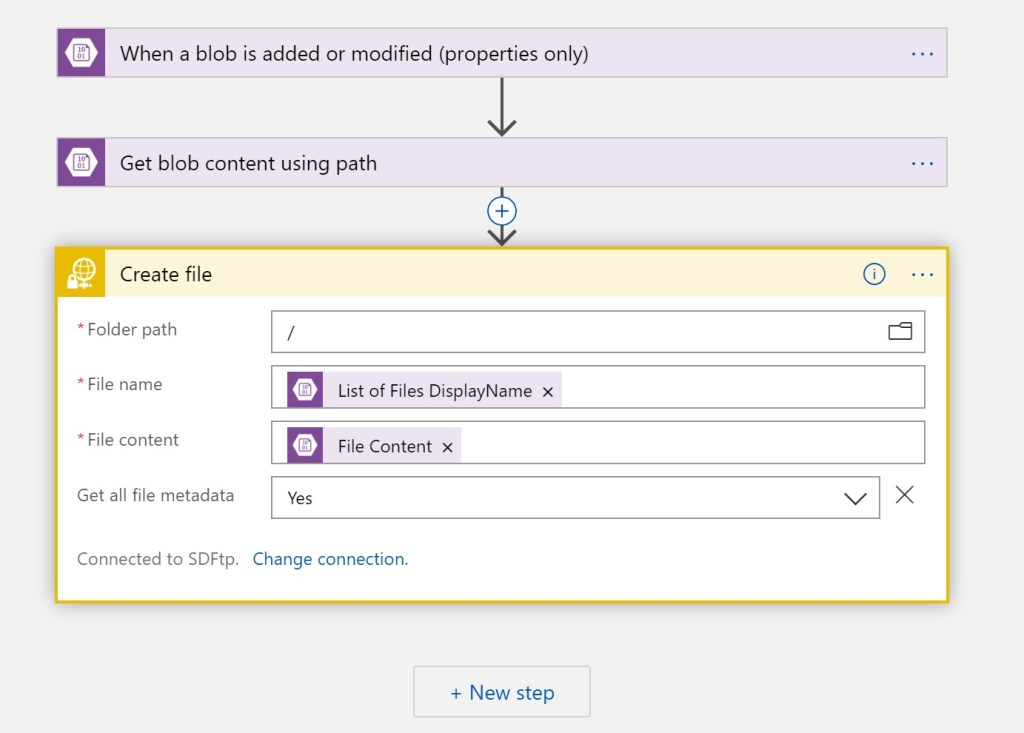Insert a step with the plus circle
The width and height of the screenshot is (1024, 733).
501,211
